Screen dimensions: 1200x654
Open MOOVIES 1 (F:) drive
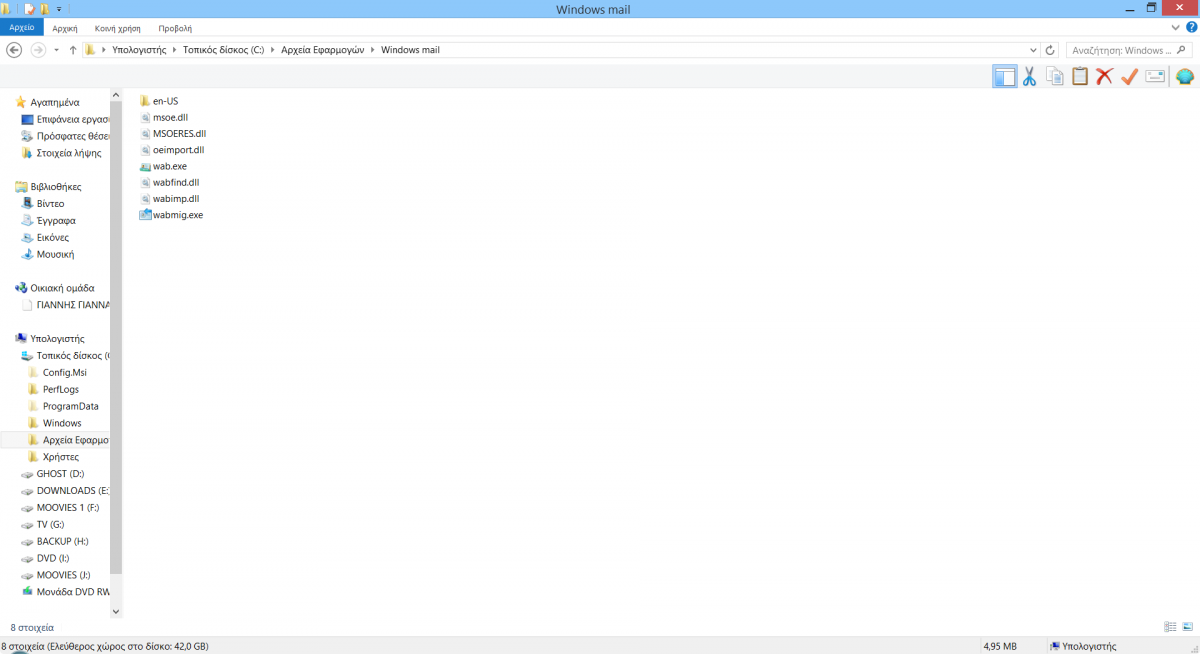coord(60,508)
